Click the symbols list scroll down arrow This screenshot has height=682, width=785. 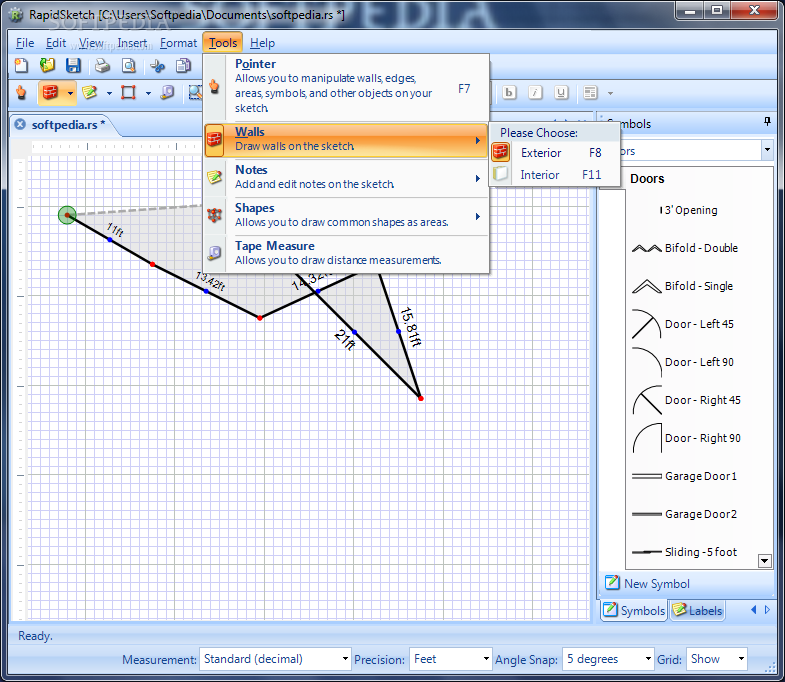tap(764, 560)
